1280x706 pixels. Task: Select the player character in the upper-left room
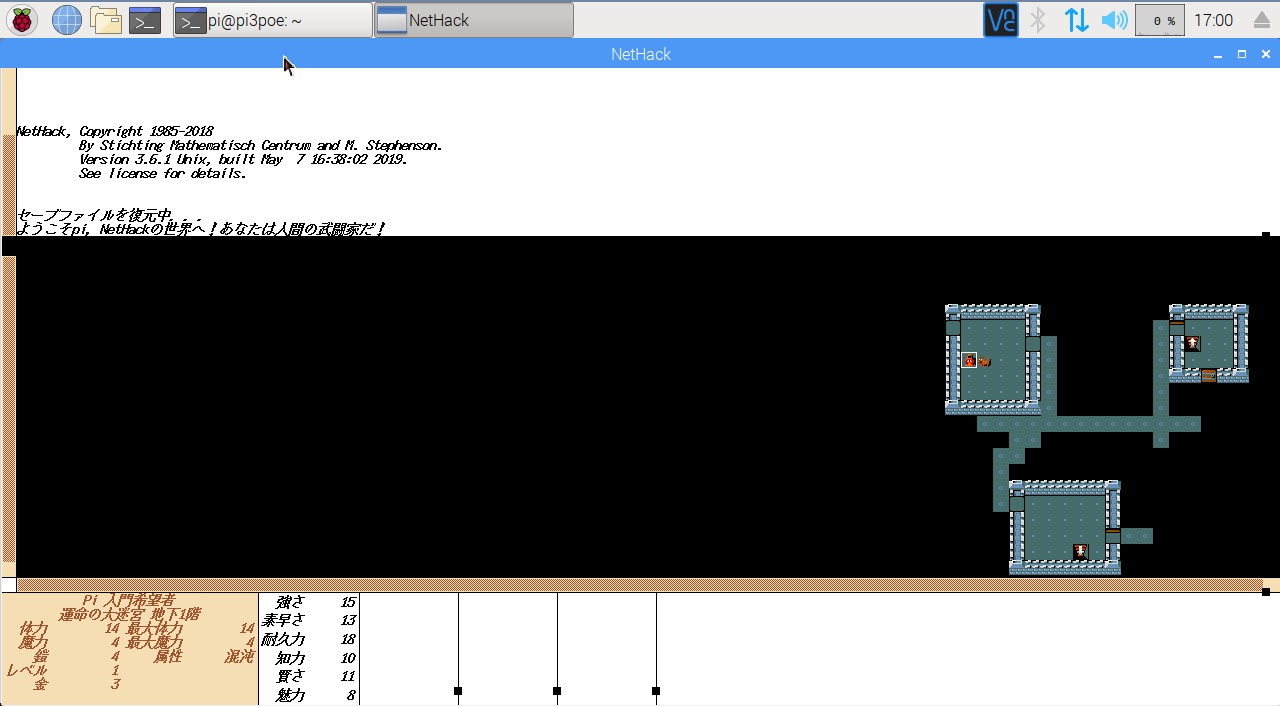969,360
